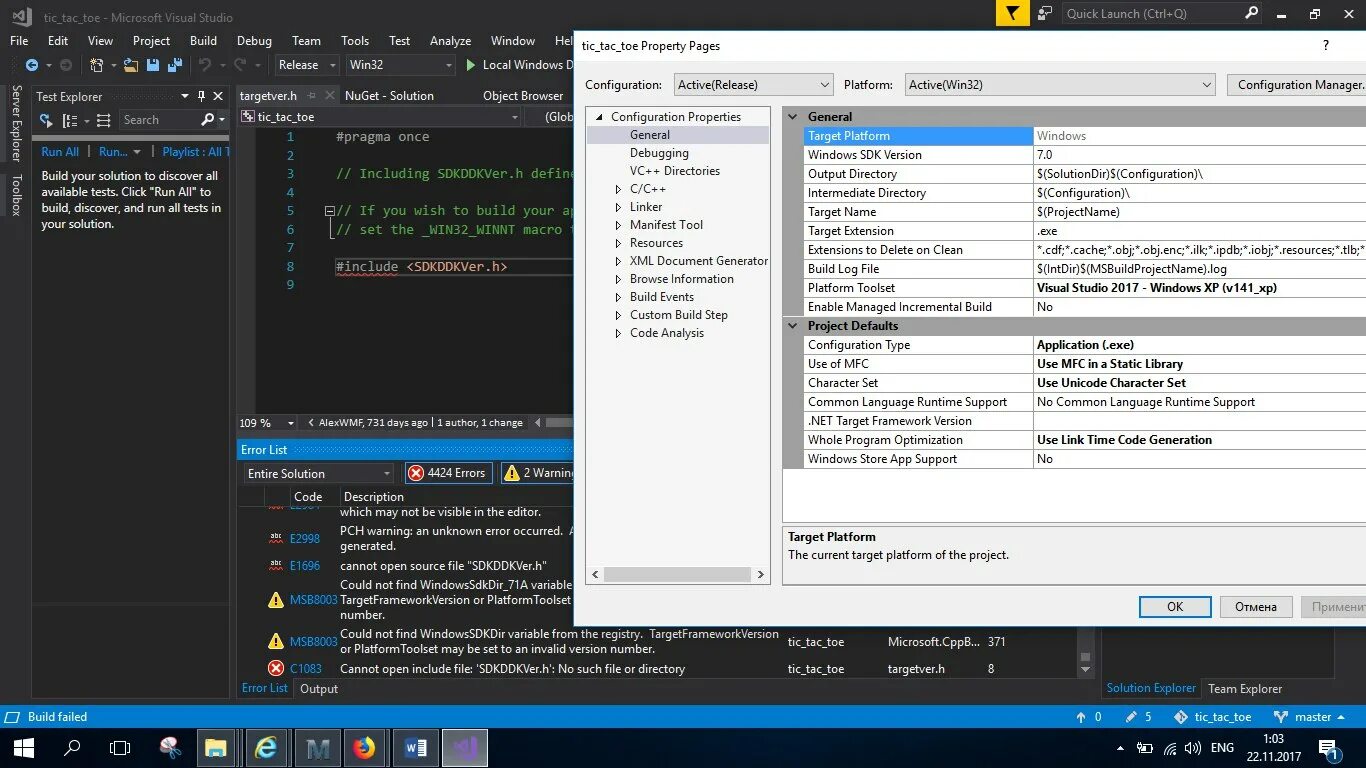Click the Save All toolbar icon

tap(174, 65)
